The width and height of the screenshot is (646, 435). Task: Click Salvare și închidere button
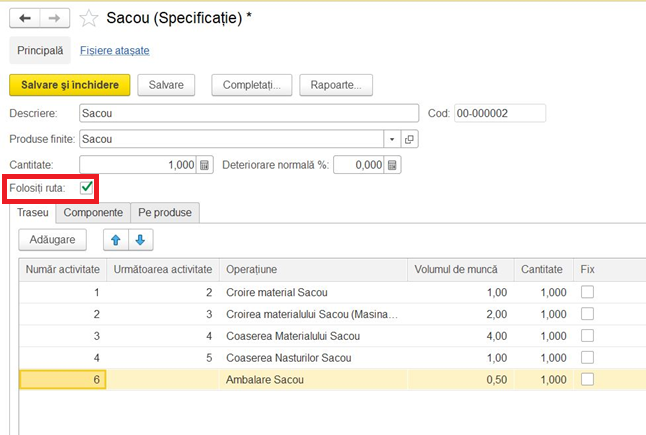(70, 85)
